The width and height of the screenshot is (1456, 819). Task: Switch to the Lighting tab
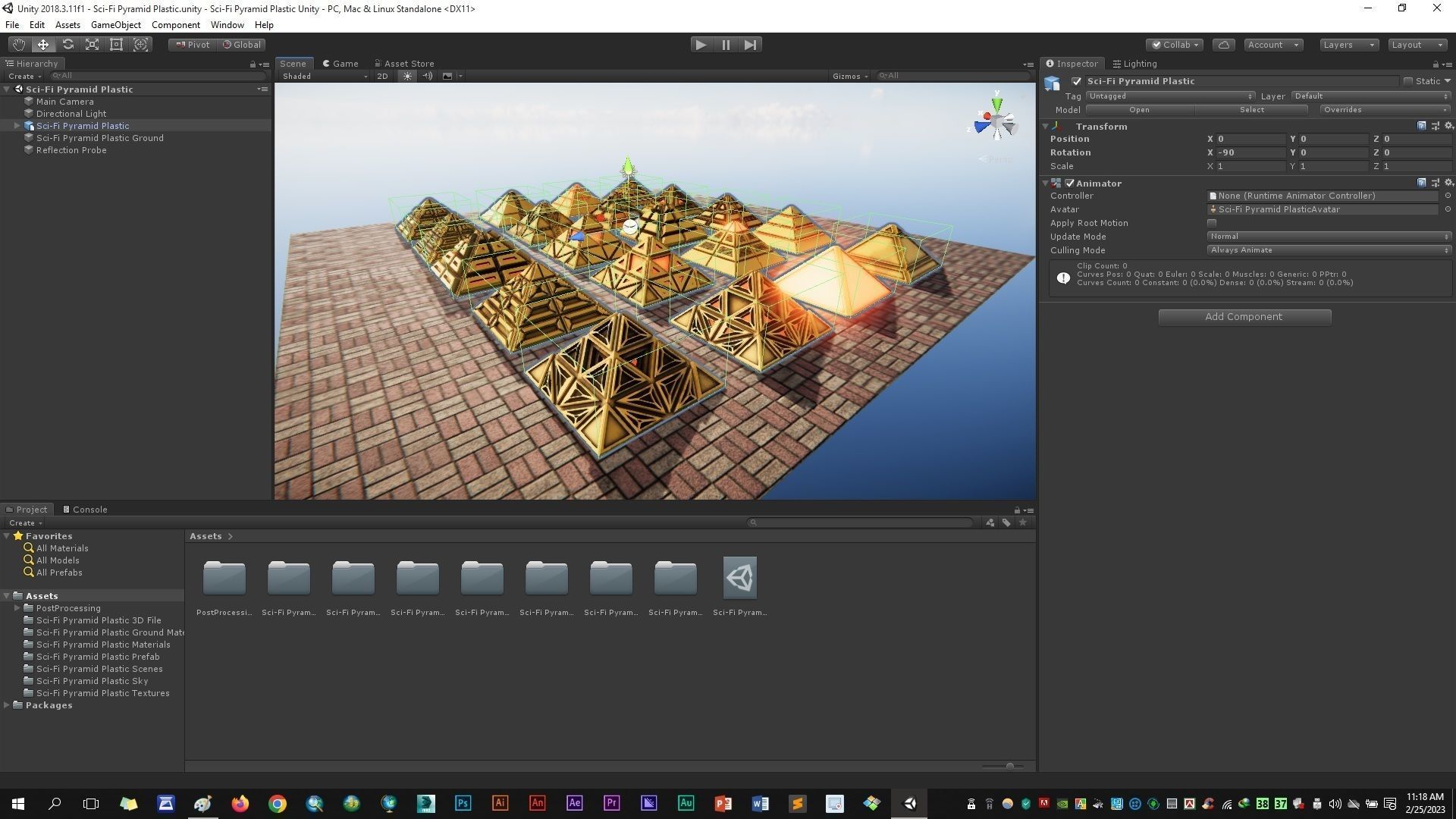click(1135, 64)
